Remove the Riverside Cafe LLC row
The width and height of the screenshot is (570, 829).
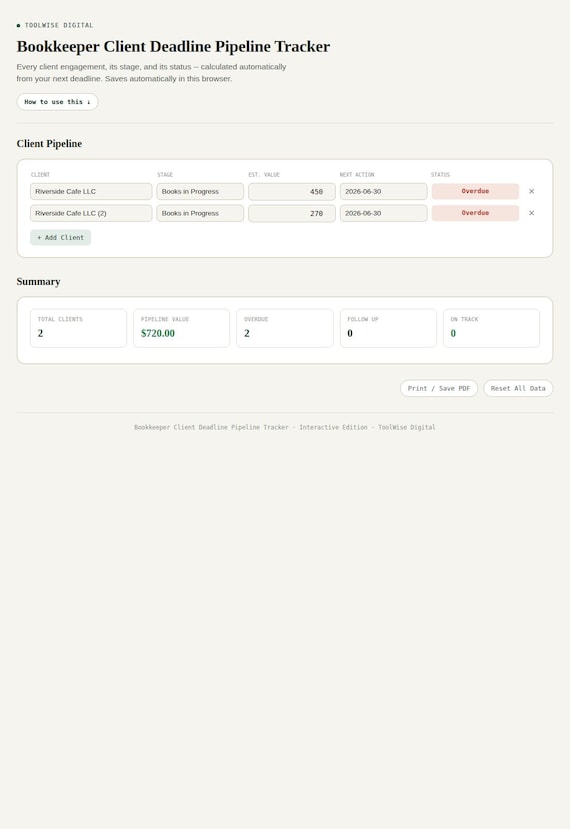[531, 191]
